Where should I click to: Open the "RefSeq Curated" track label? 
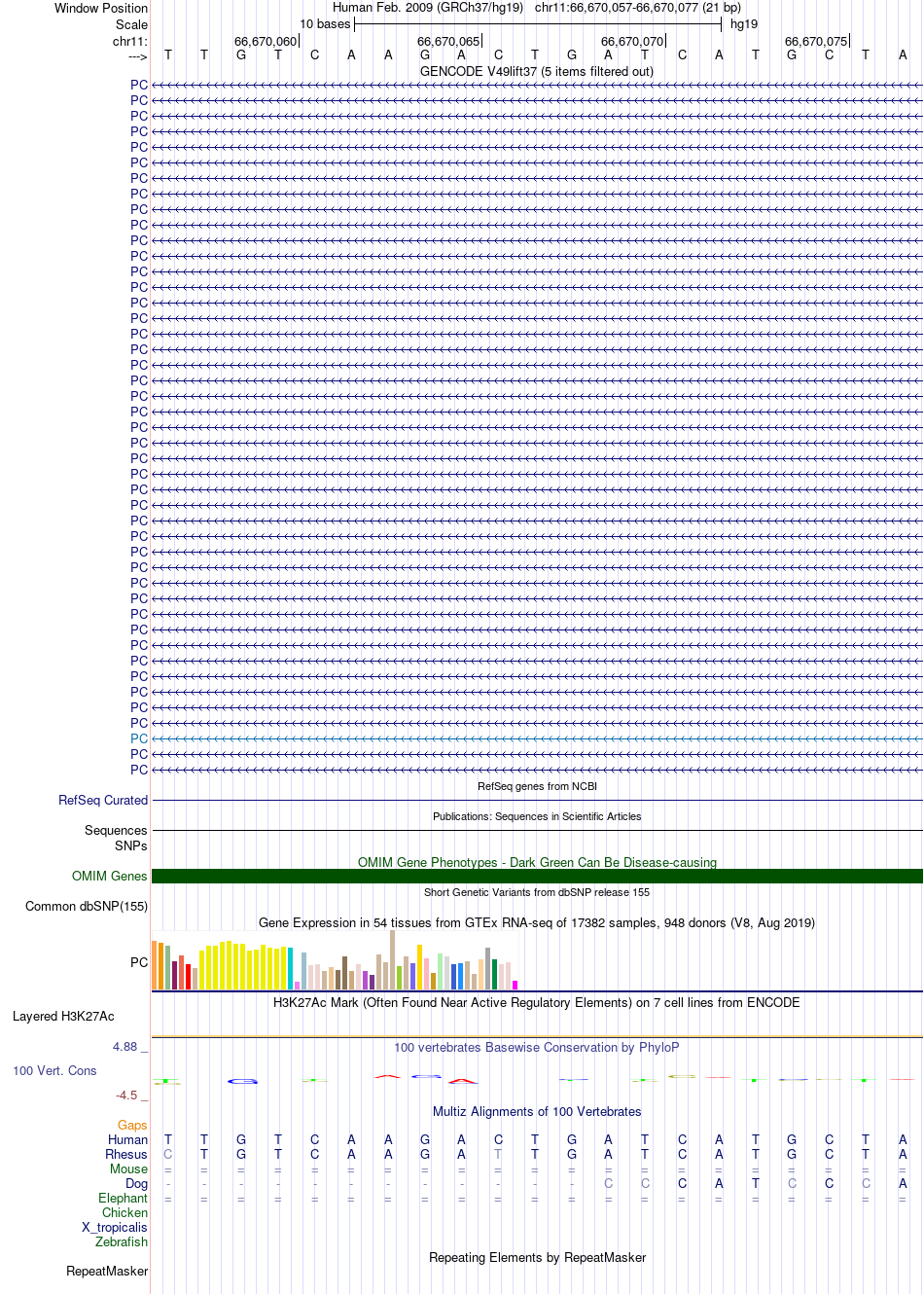click(x=103, y=800)
